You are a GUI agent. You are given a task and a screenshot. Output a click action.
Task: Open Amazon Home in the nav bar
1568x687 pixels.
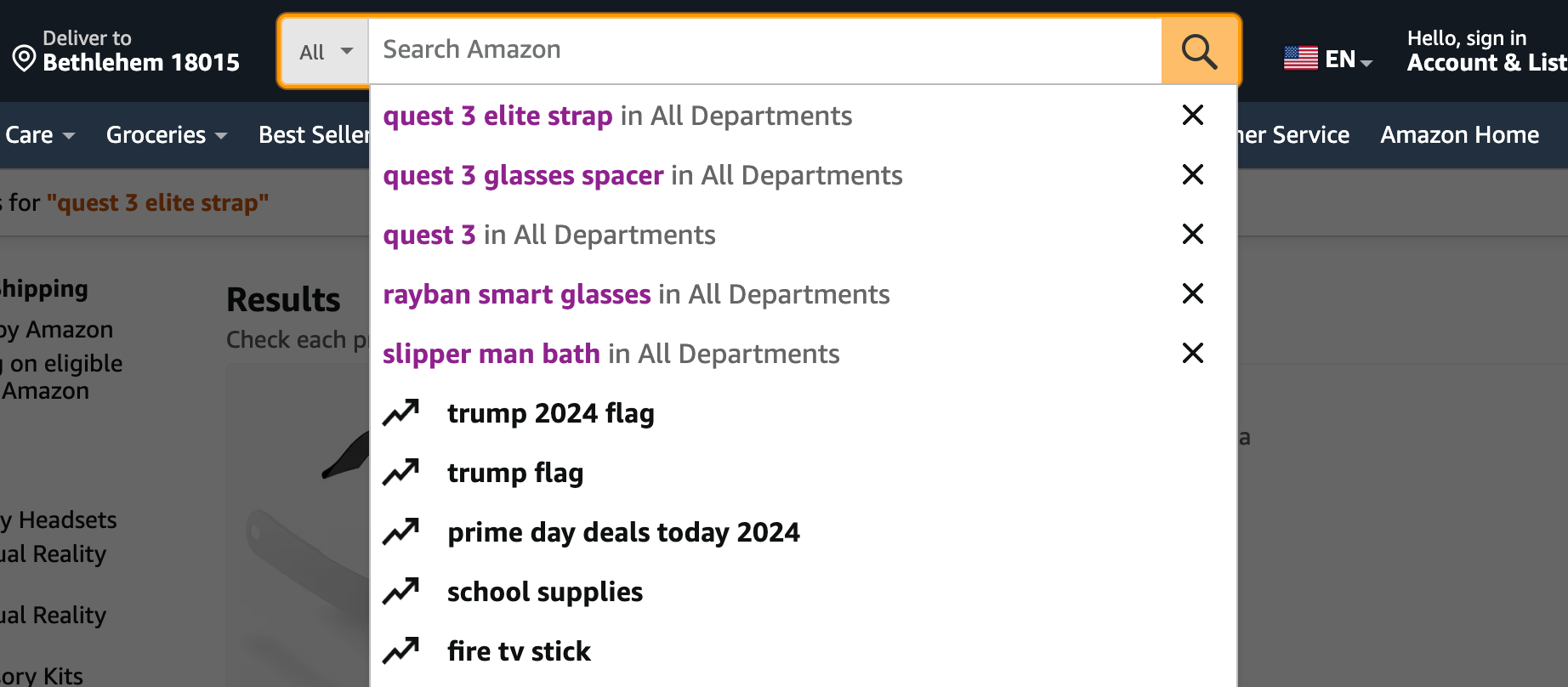[x=1459, y=134]
